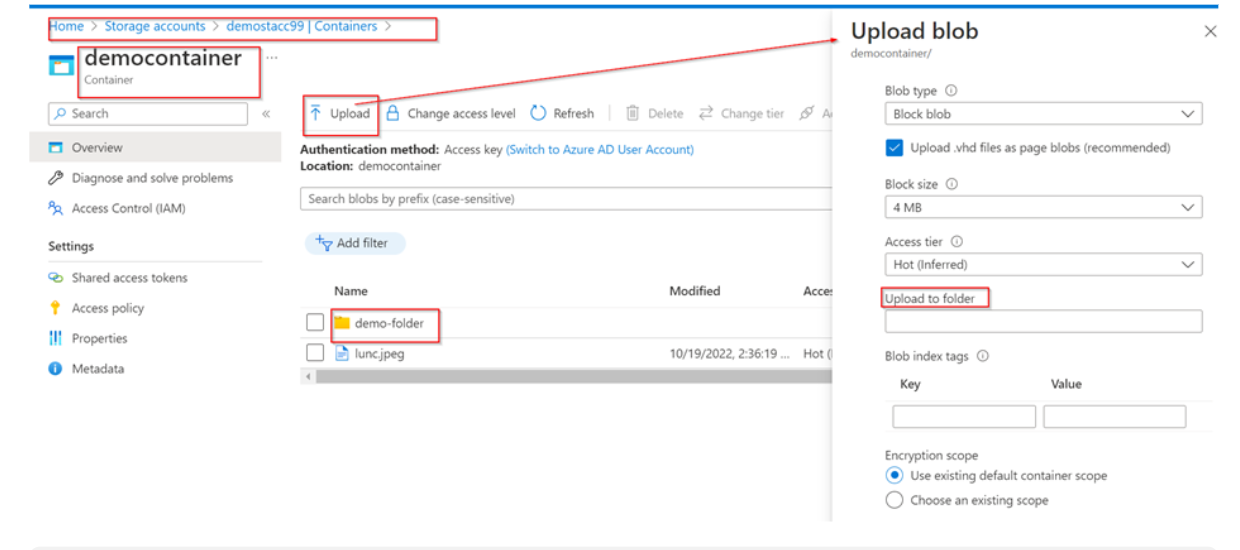
Task: Open the lunc.jpeg blob entry
Action: pos(380,353)
